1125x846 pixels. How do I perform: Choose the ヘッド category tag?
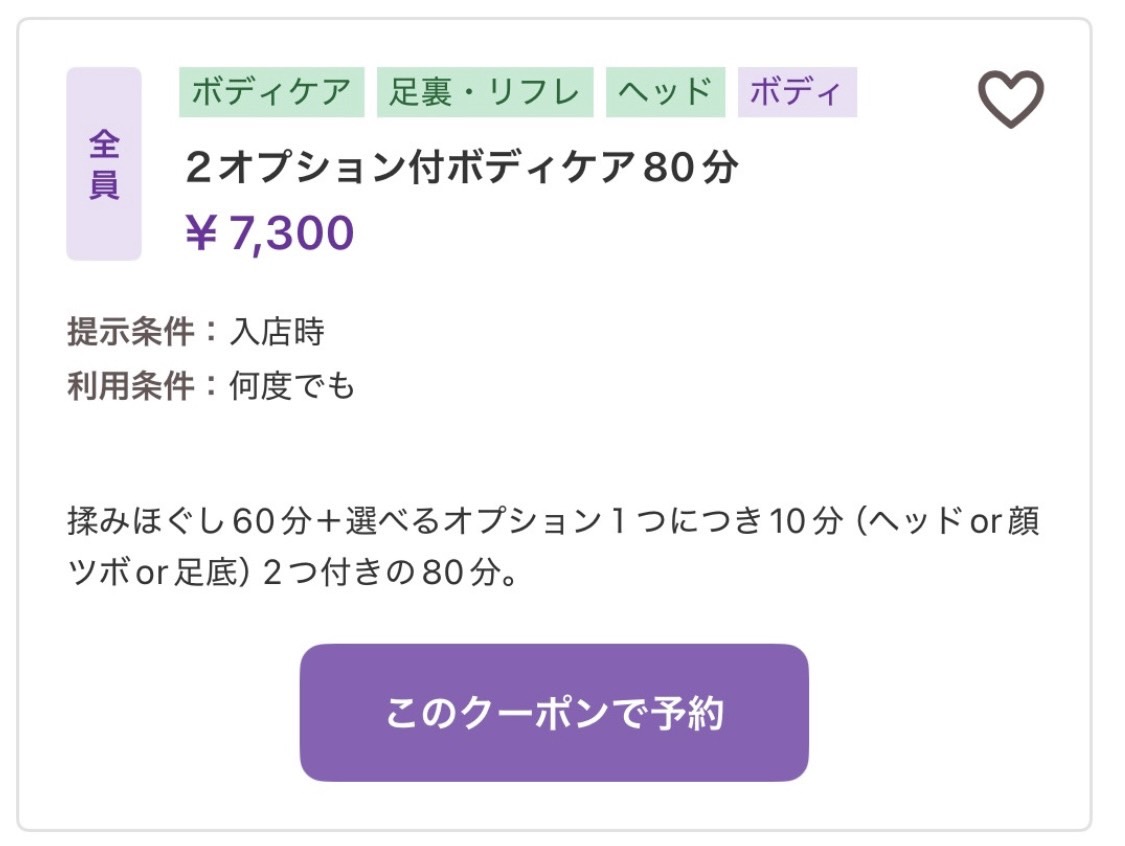click(665, 92)
